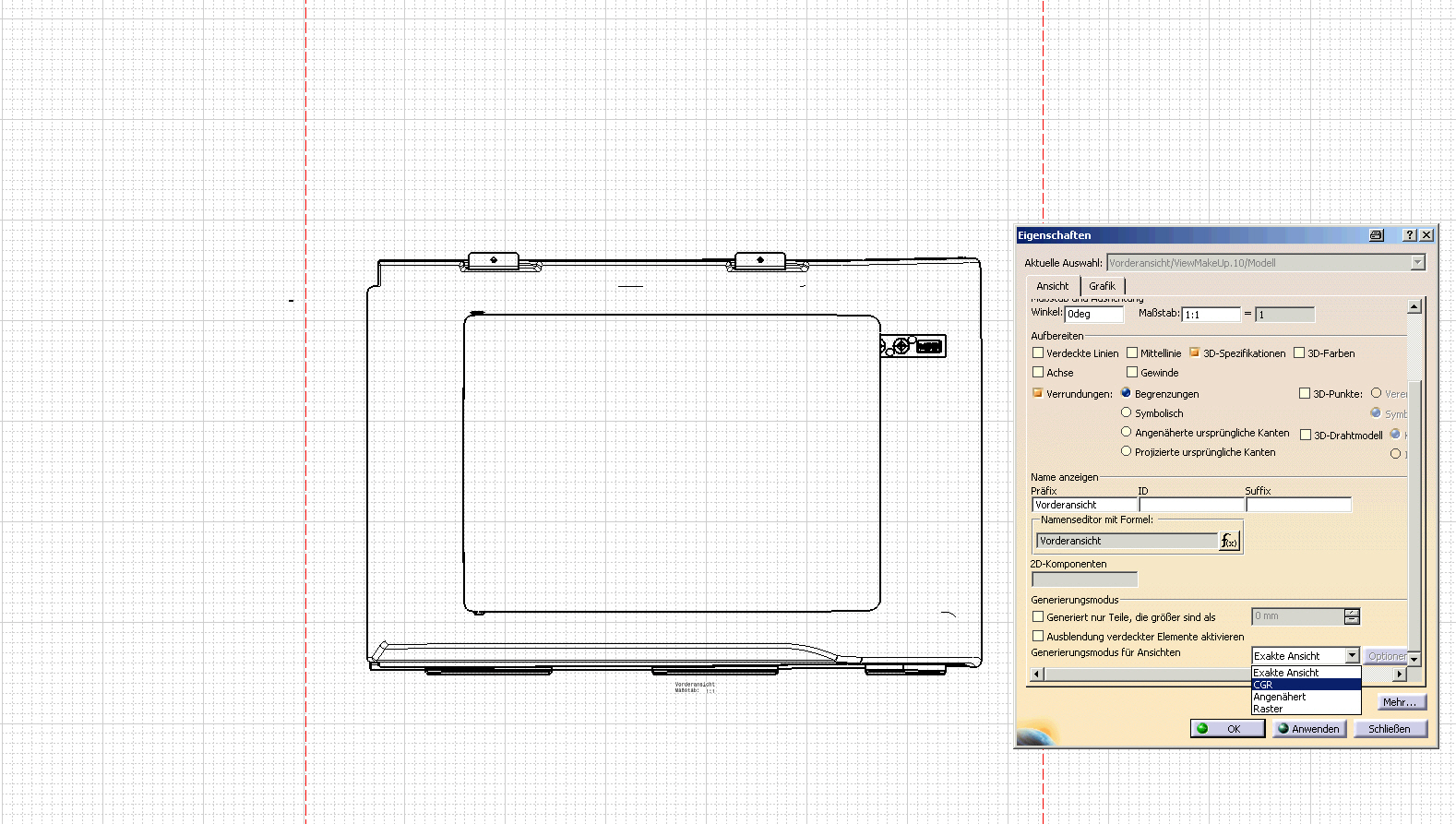Enable Achse checkbox
The width and height of the screenshot is (1456, 824).
[1038, 372]
